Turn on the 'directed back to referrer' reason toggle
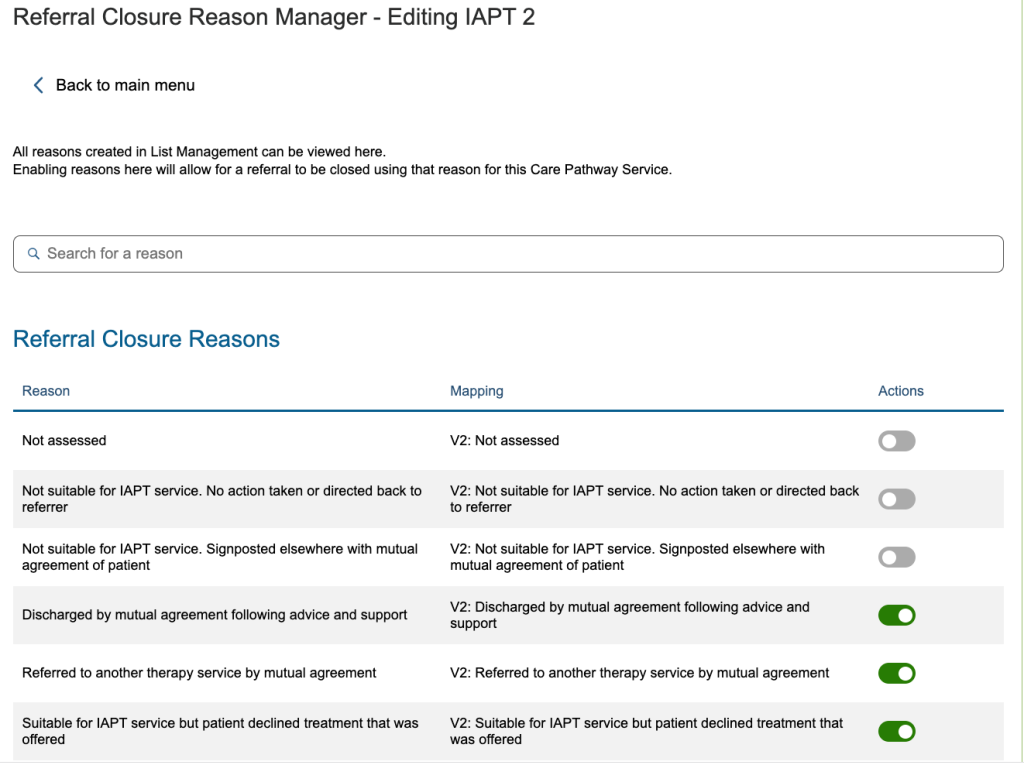 tap(896, 499)
